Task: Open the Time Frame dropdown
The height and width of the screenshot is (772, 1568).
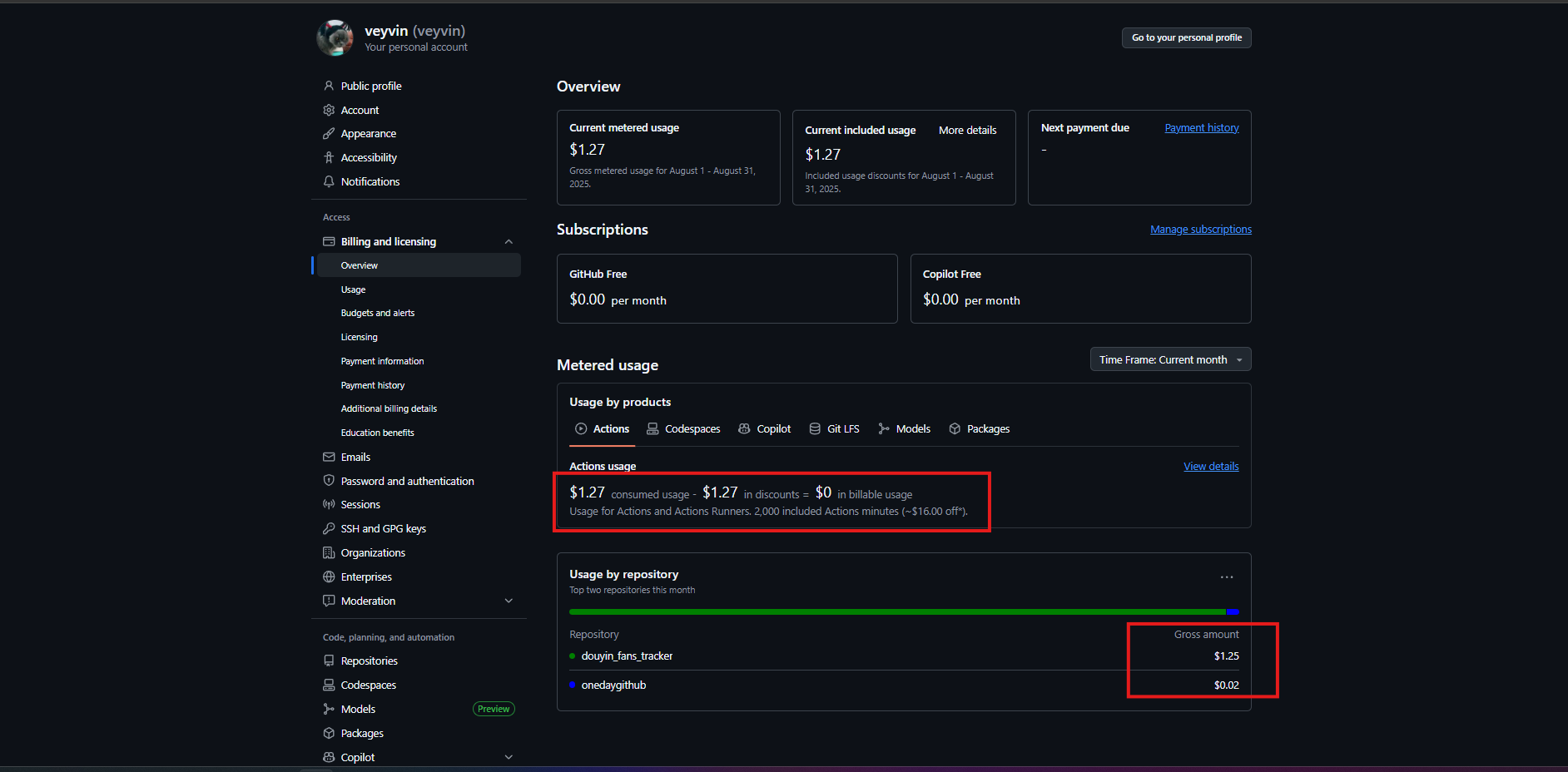Action: click(1169, 359)
